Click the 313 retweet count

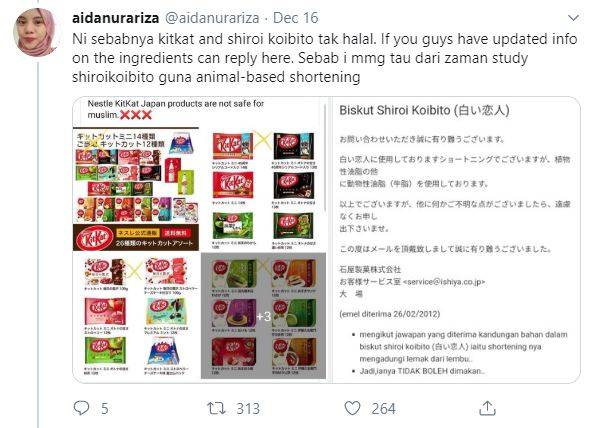pos(248,409)
